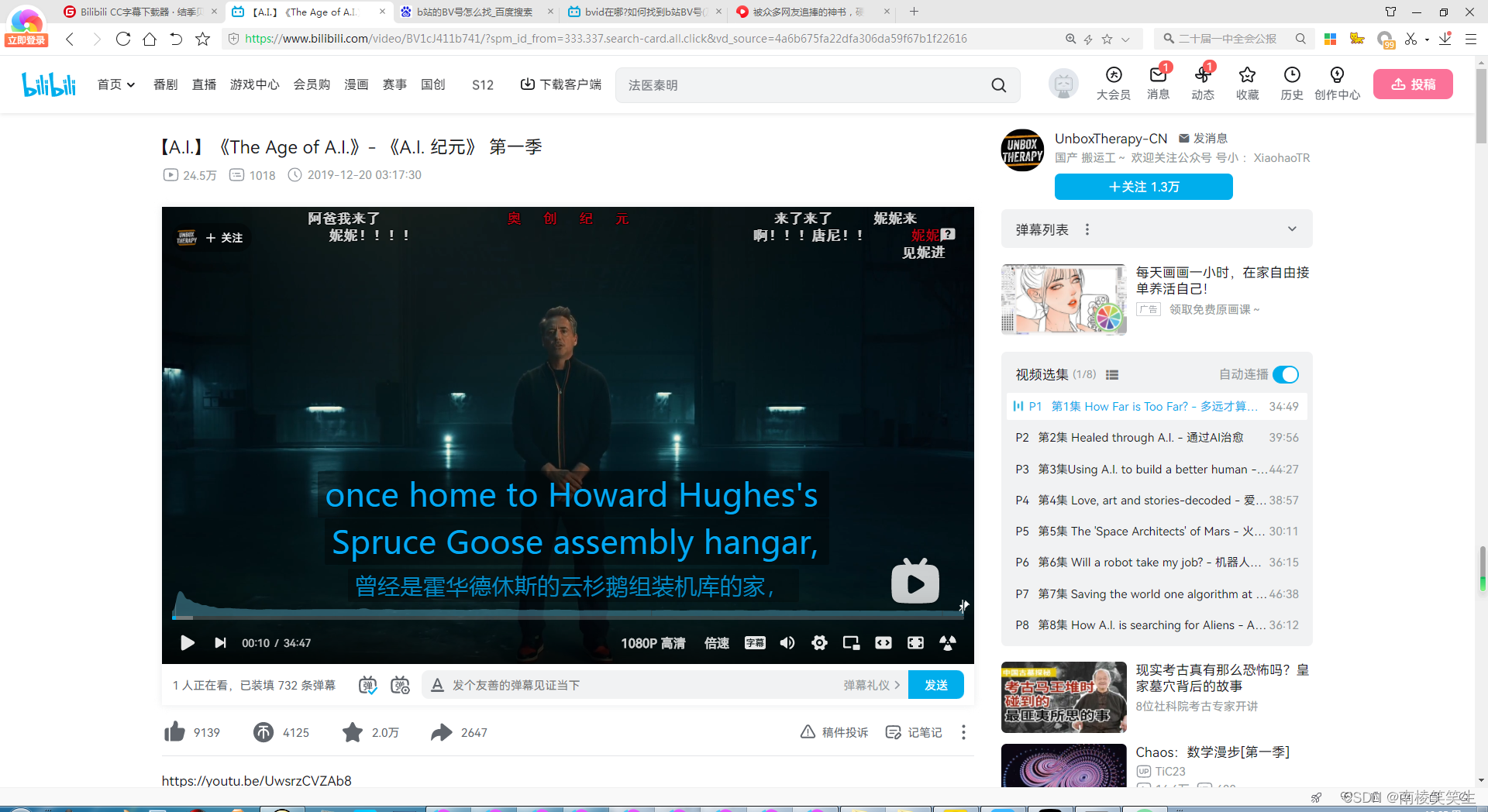Favorite the video with the star

[353, 732]
